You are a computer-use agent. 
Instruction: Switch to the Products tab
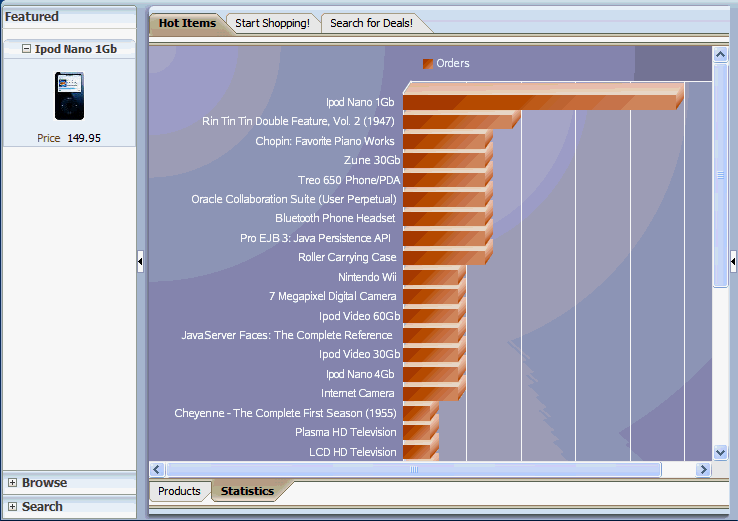click(x=179, y=491)
